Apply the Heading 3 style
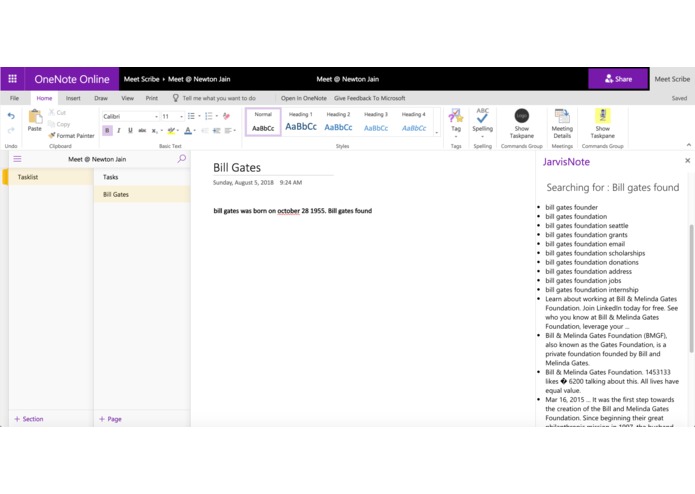The height and width of the screenshot is (494, 695). (376, 121)
